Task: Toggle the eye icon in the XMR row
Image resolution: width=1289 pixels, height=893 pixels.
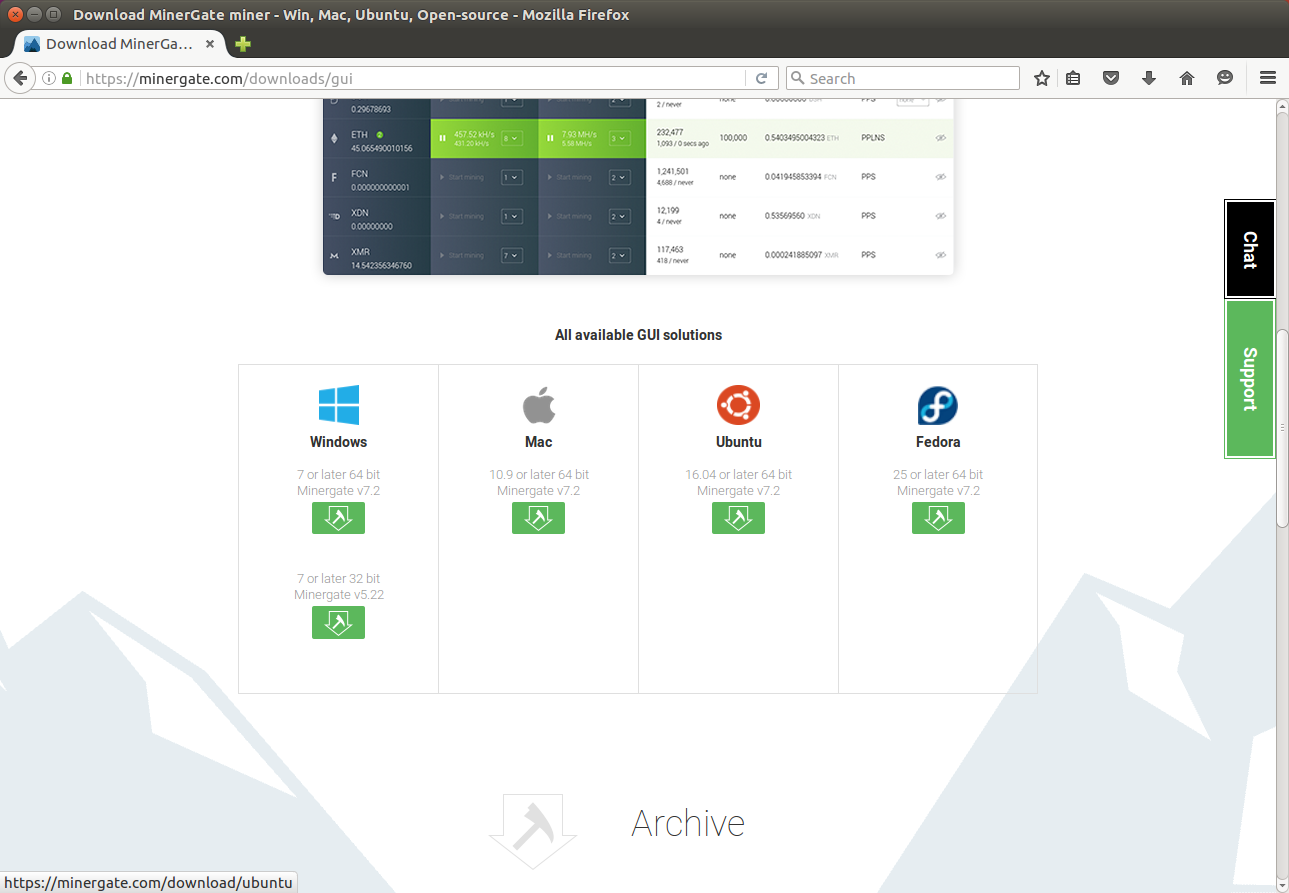Action: point(940,255)
